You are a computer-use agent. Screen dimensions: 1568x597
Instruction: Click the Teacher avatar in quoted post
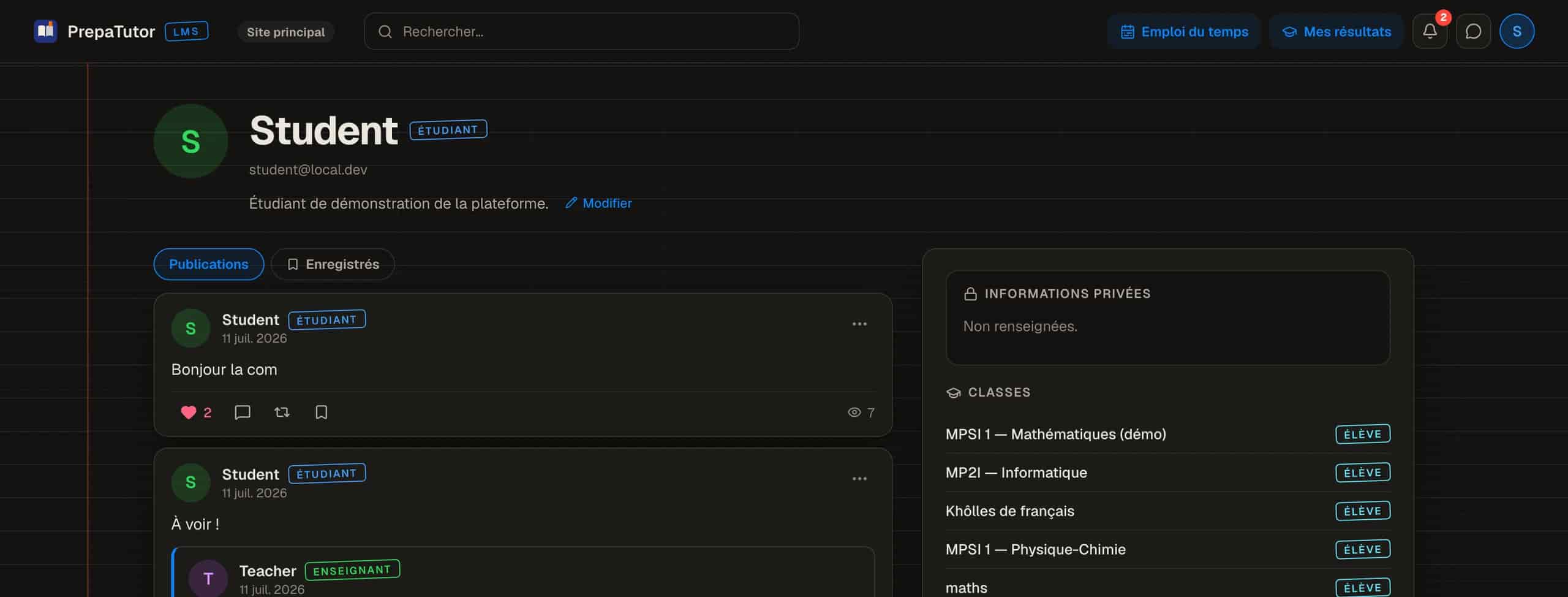pos(208,578)
